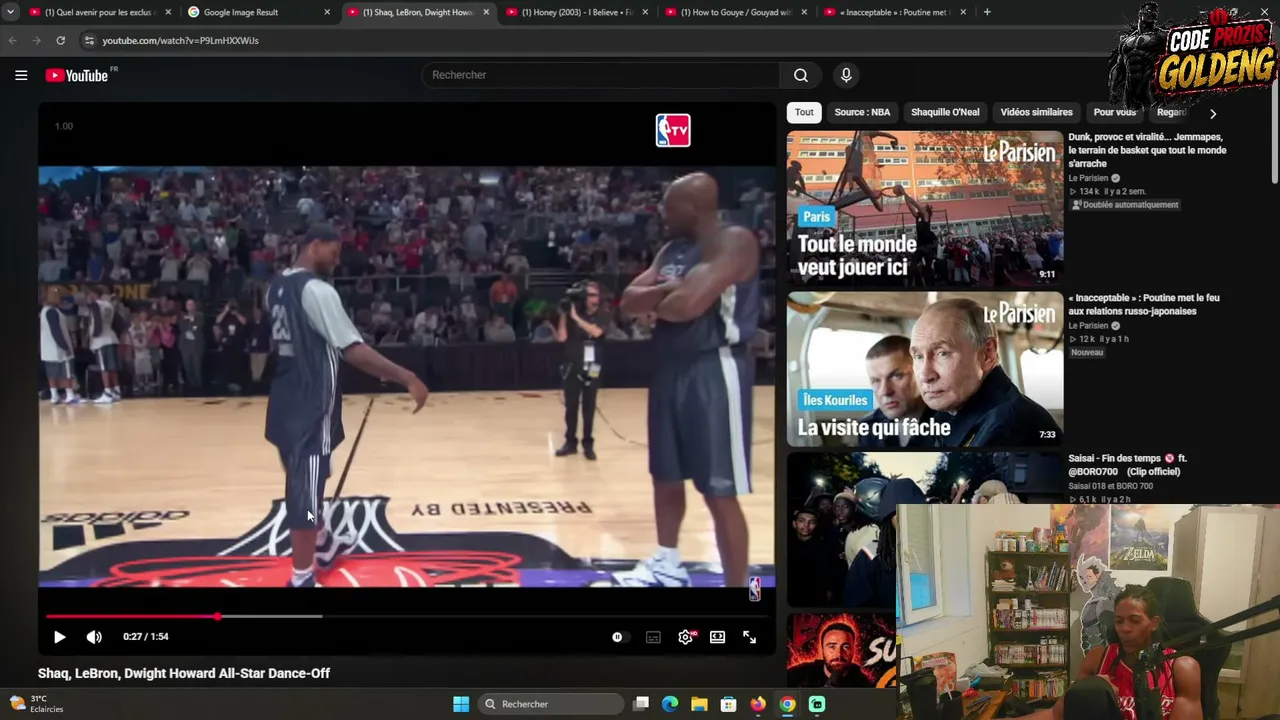Switch to the 'How to Gouye / Gouyad' tab
1280x720 pixels.
pyautogui.click(x=737, y=12)
